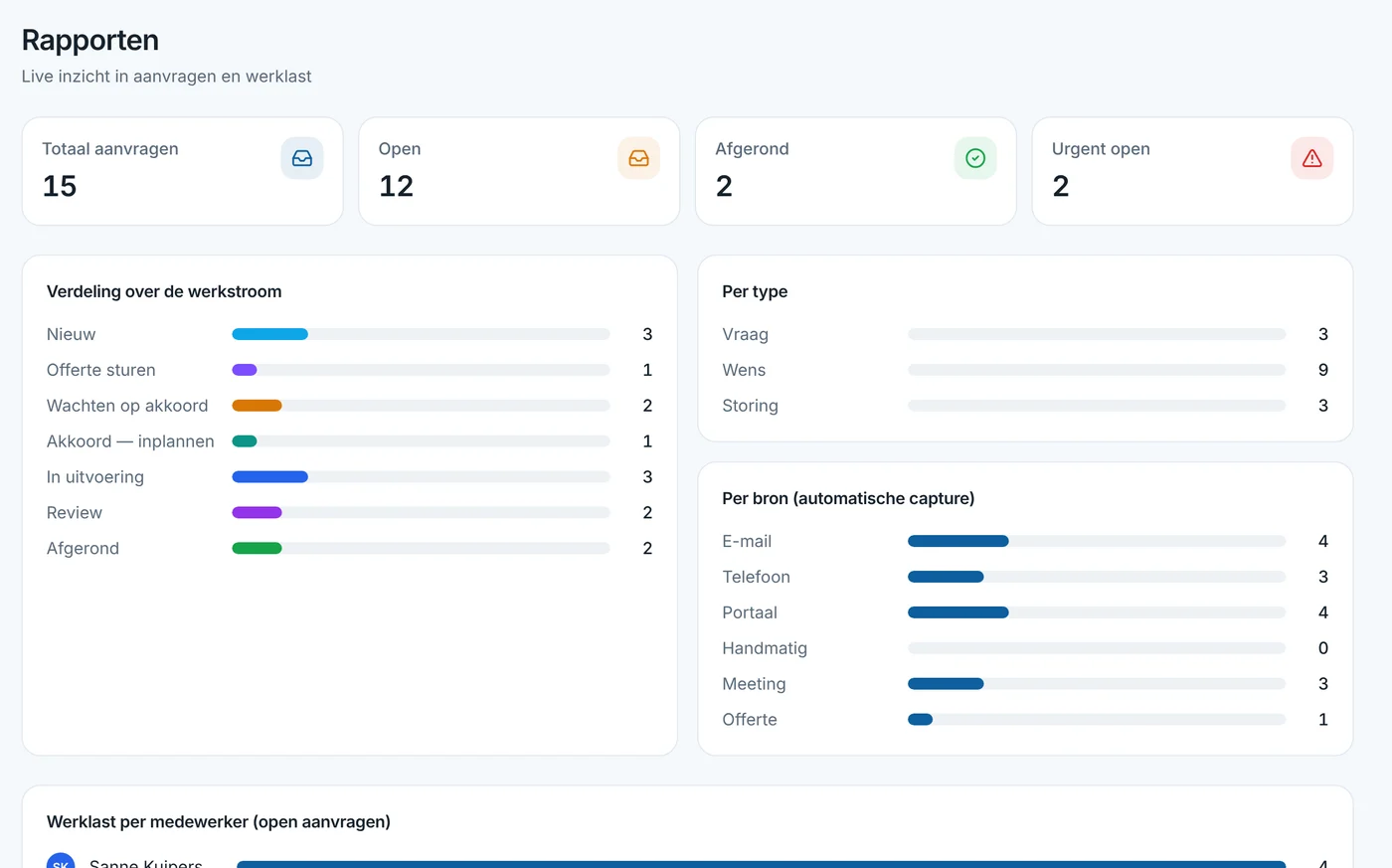
Task: Click the green checkmark icon on Afgerond card
Action: 975,158
